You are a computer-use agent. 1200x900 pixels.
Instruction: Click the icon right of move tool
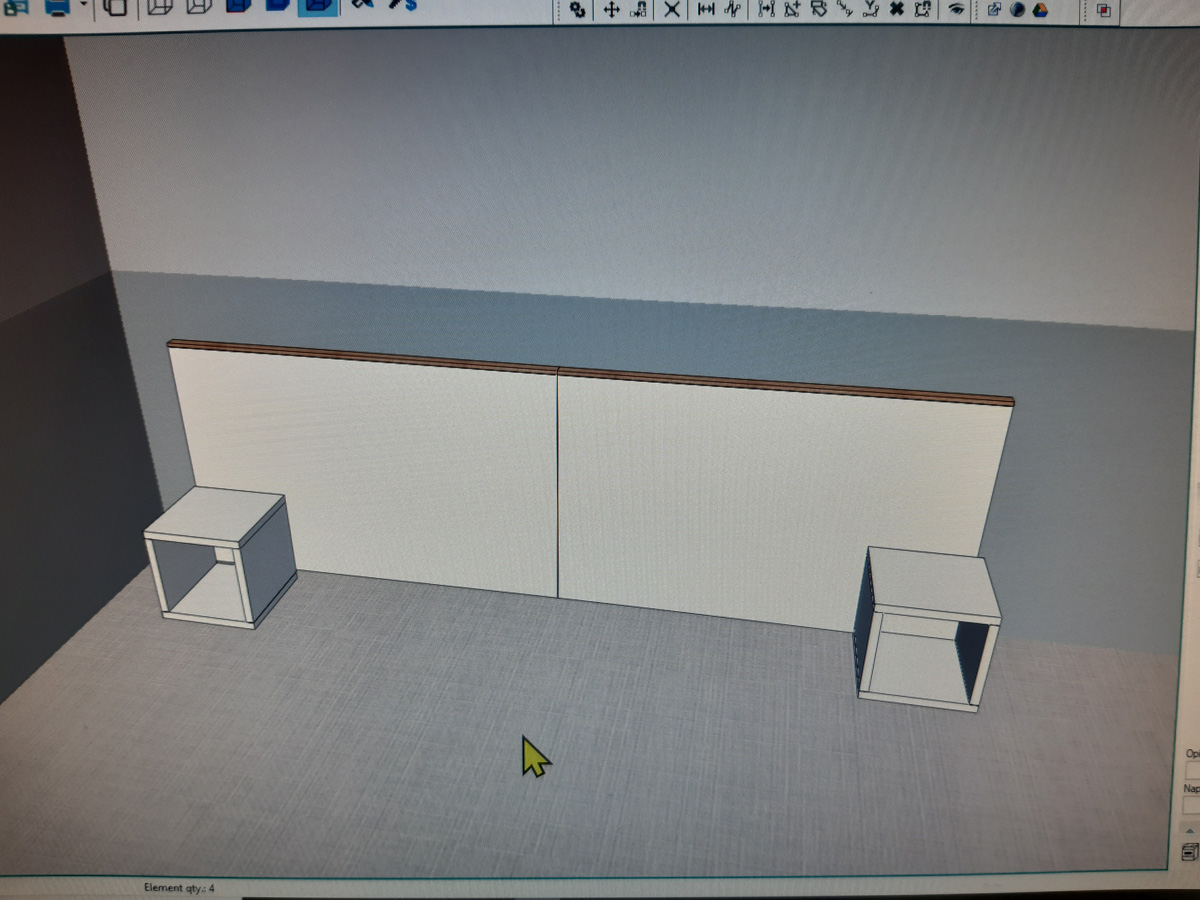tap(639, 10)
